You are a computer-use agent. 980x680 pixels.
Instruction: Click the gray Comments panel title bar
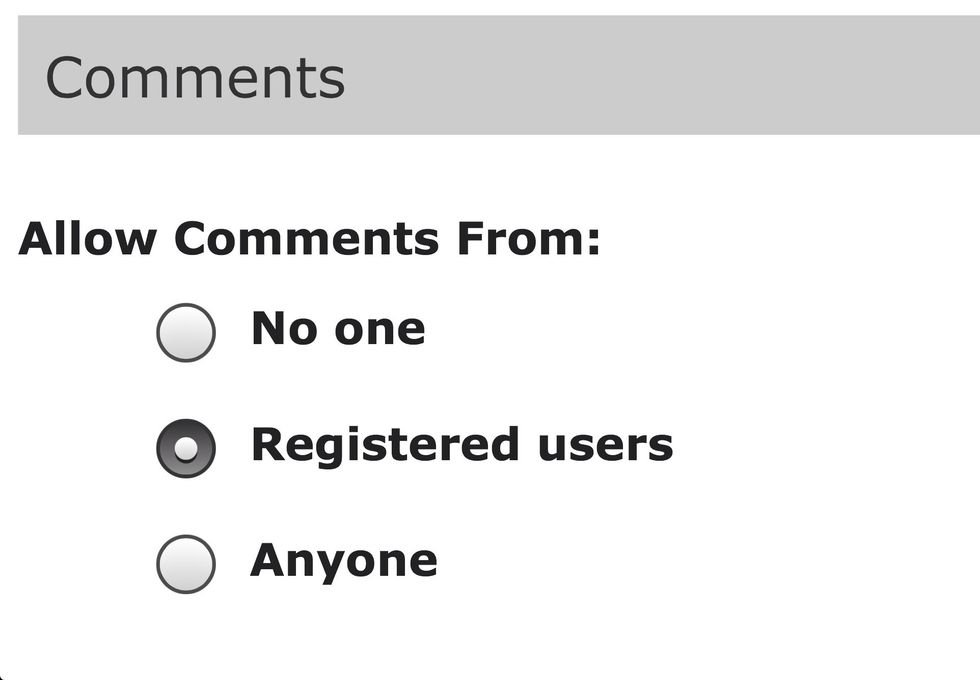click(x=600, y=76)
